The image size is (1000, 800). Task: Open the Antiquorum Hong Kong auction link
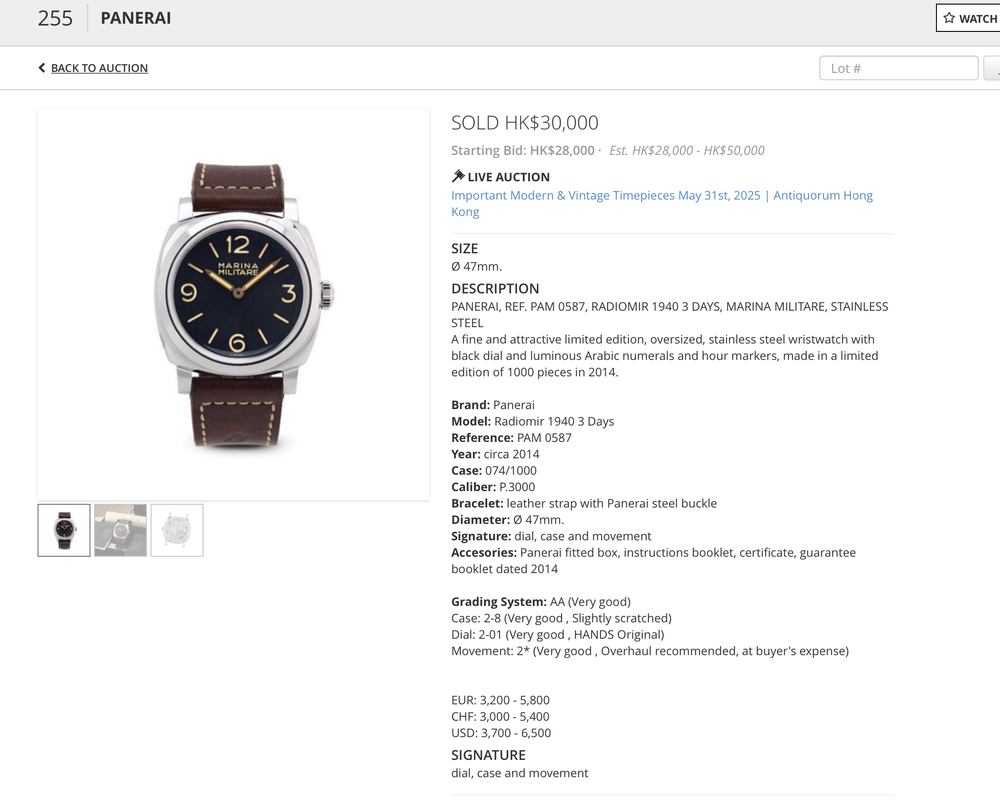661,204
